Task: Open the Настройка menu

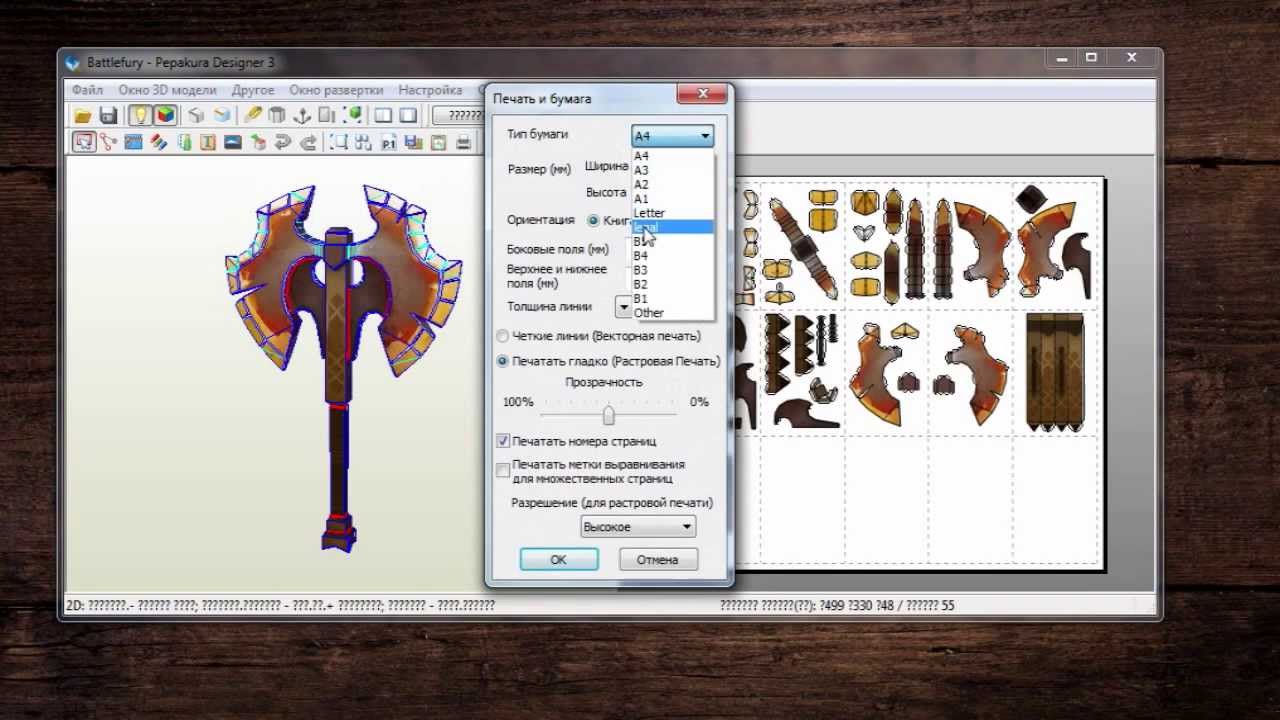Action: pos(430,90)
